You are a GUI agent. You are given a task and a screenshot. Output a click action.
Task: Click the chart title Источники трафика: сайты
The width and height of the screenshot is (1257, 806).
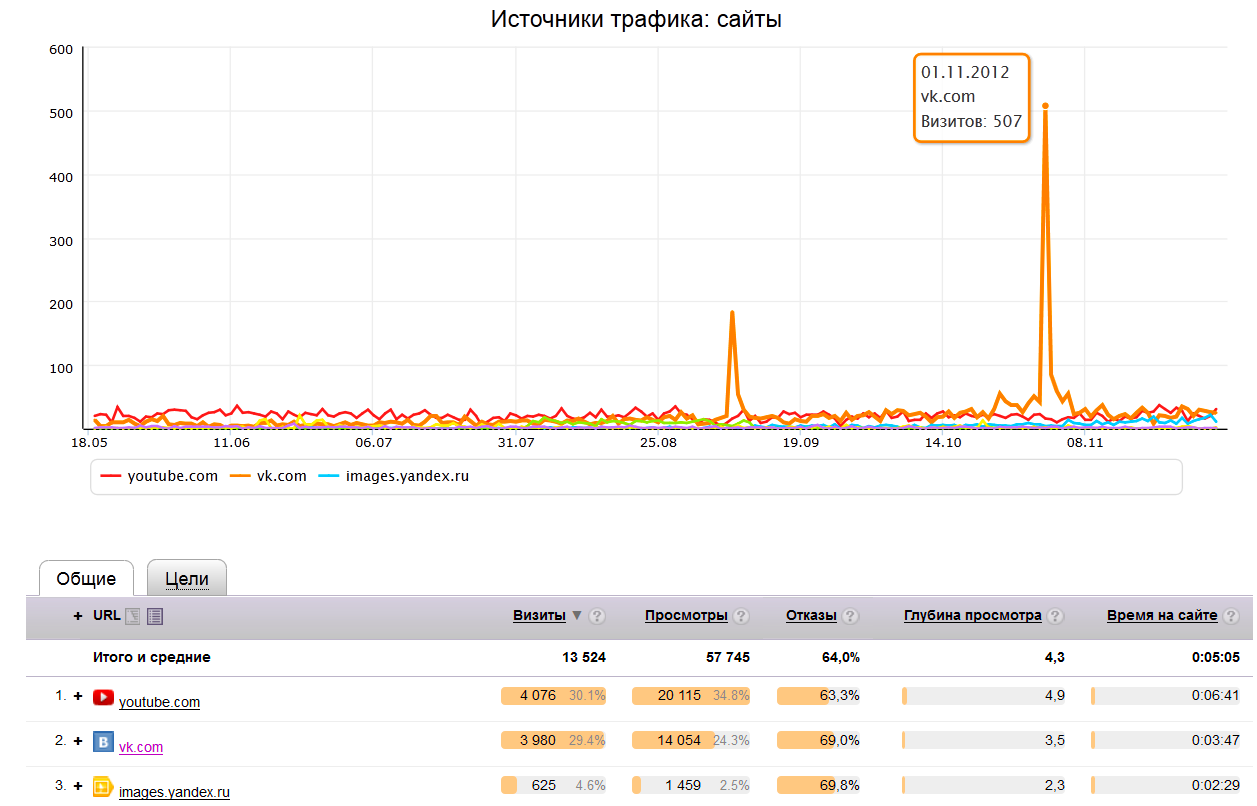pyautogui.click(x=636, y=19)
